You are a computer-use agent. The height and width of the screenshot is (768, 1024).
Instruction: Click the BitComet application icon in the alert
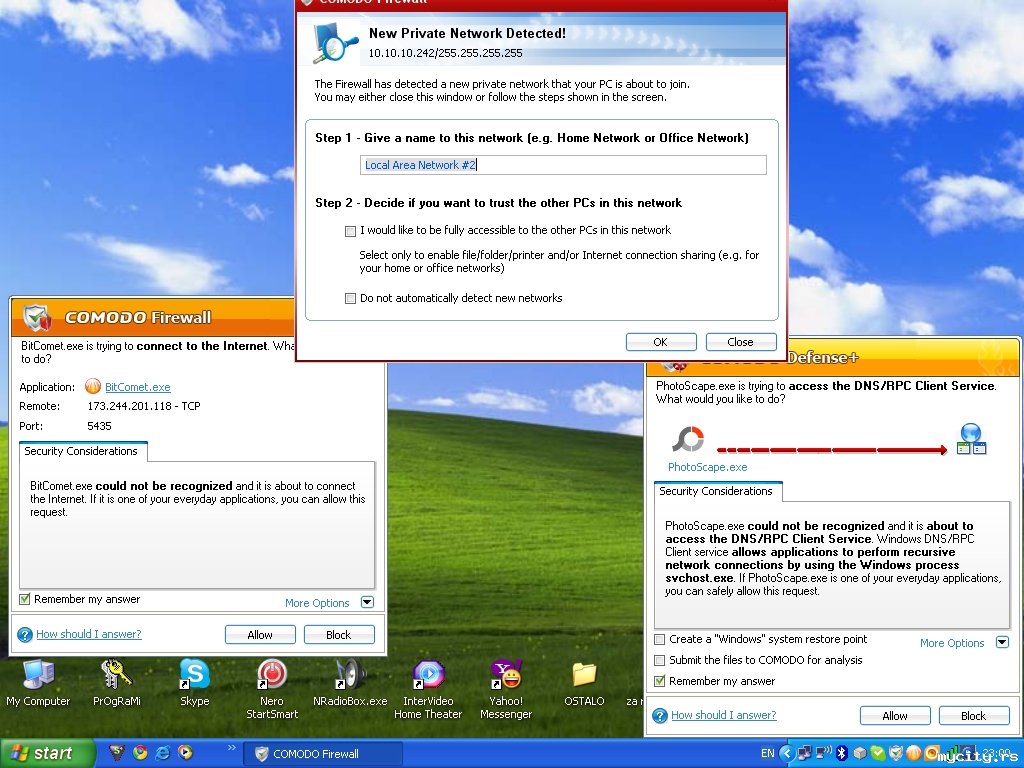[x=93, y=387]
